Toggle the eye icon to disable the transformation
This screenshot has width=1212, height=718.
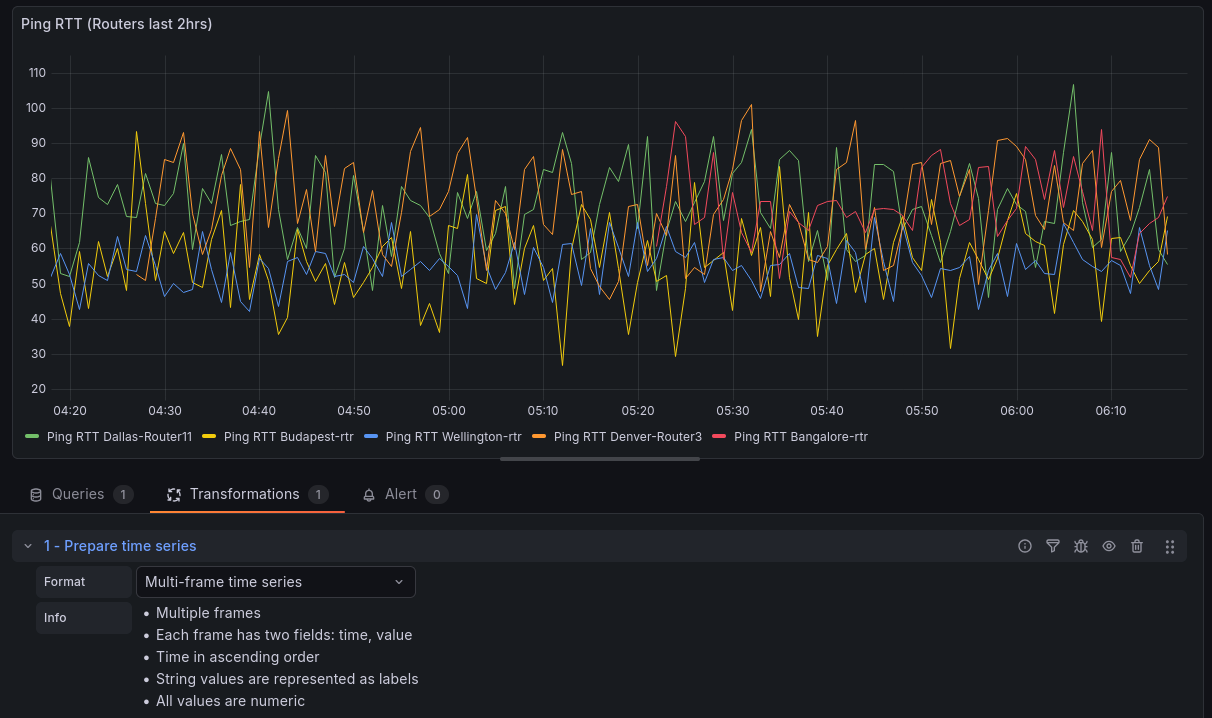(1109, 546)
